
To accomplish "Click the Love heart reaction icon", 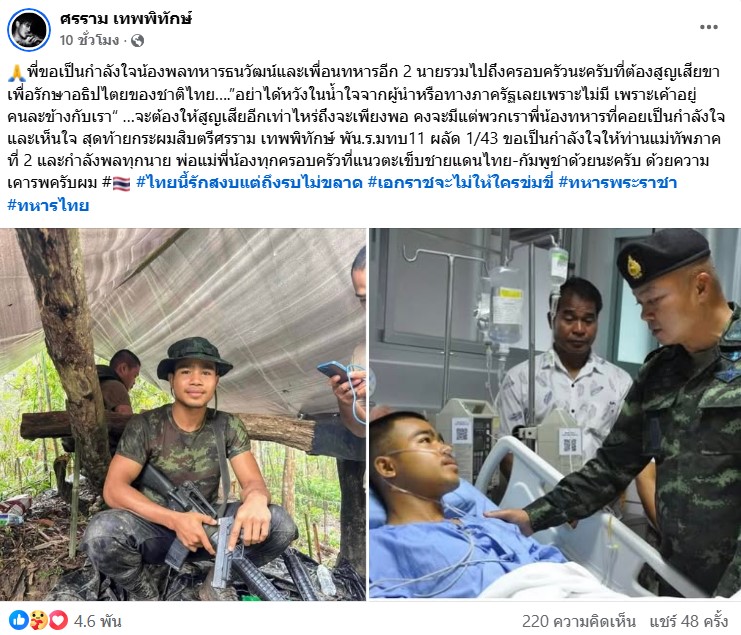I will tap(59, 620).
